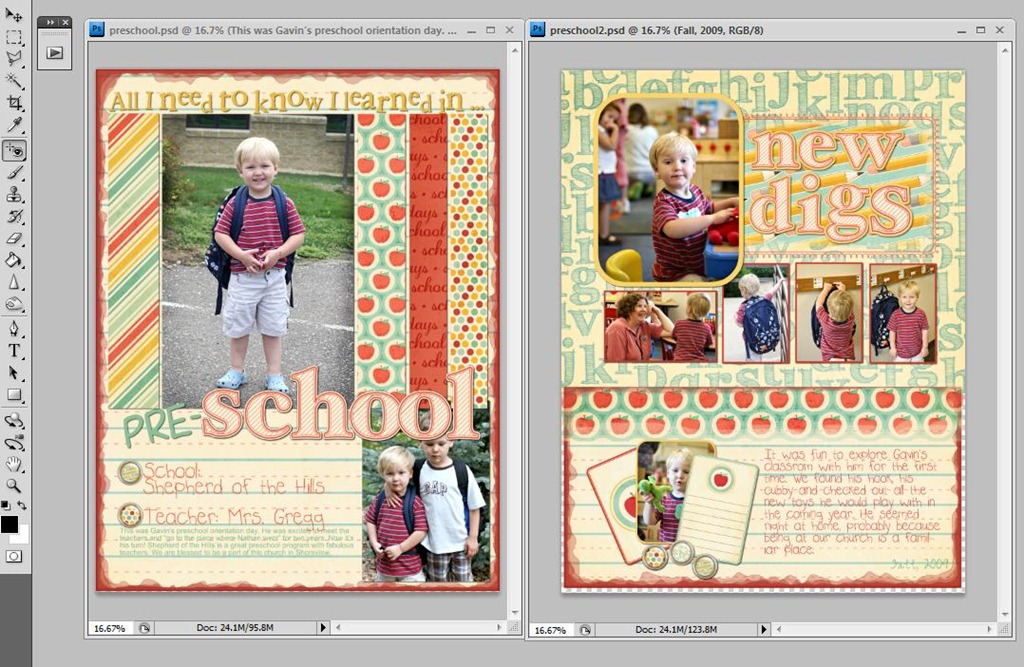Click vertical scrollbar up arrow in preschool.psd
The width and height of the screenshot is (1024, 667).
(x=515, y=50)
